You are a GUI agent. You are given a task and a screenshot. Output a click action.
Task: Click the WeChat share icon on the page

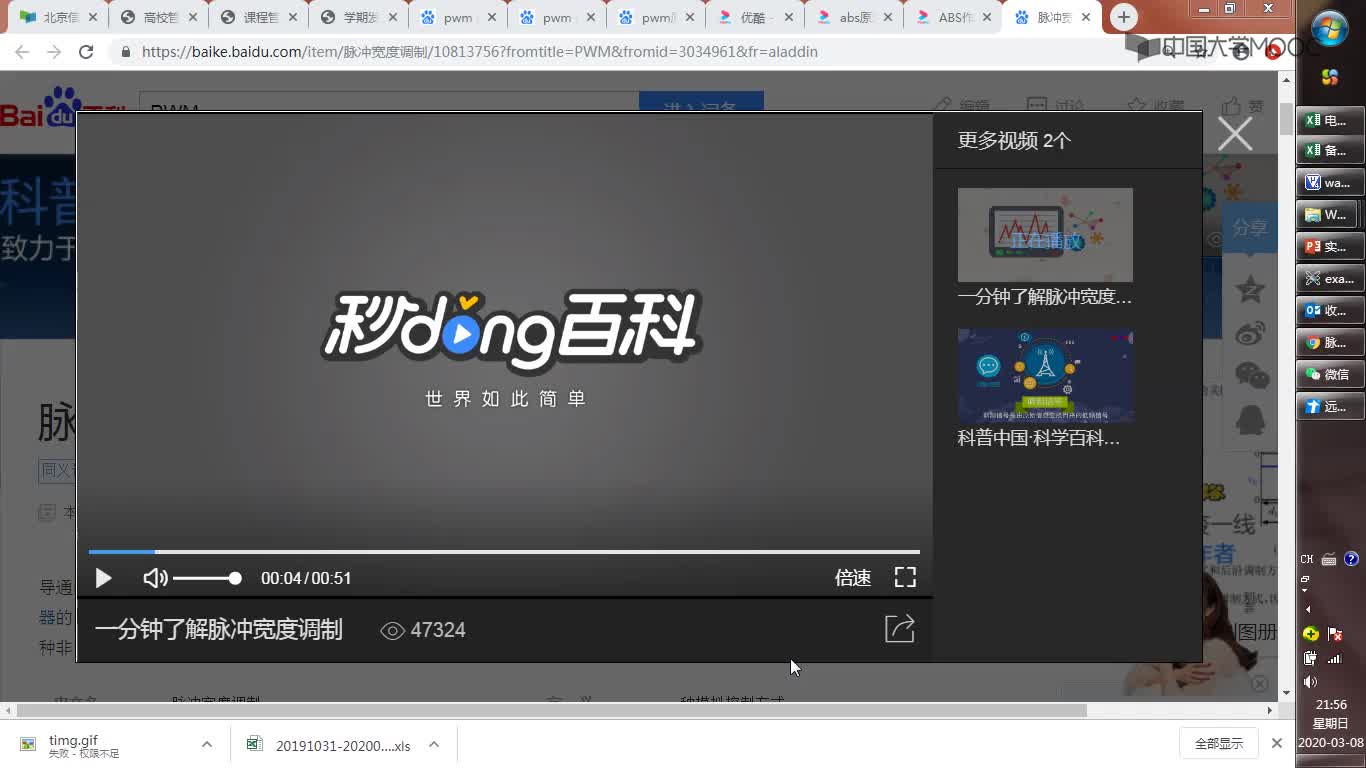(1250, 375)
